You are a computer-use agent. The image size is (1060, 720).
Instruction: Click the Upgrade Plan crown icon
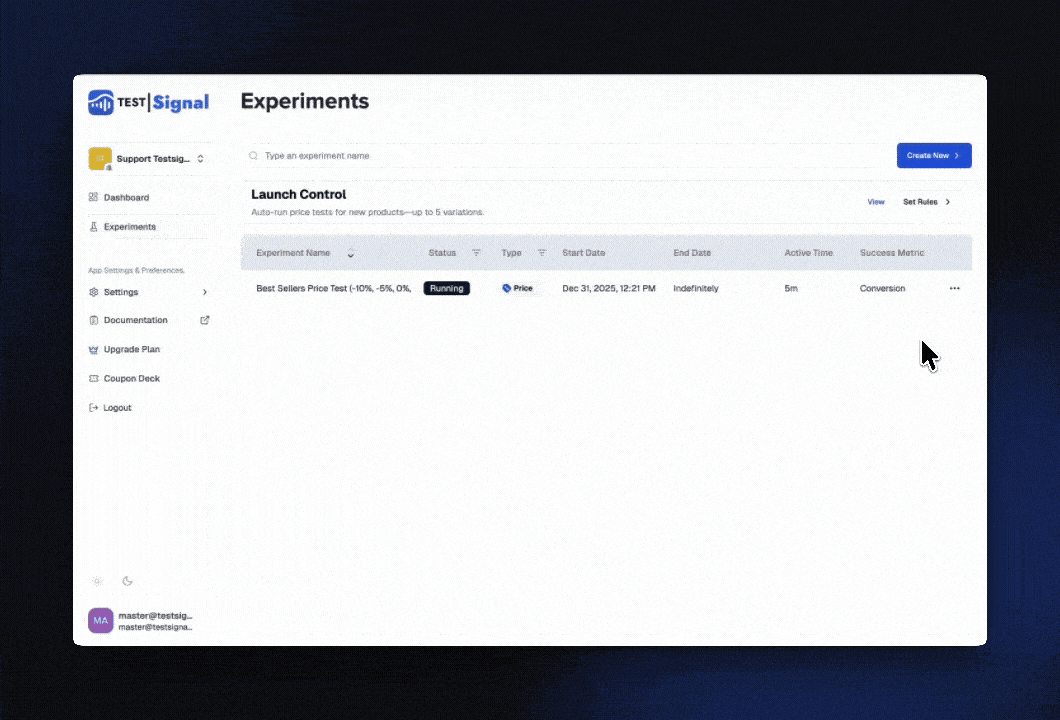point(93,350)
